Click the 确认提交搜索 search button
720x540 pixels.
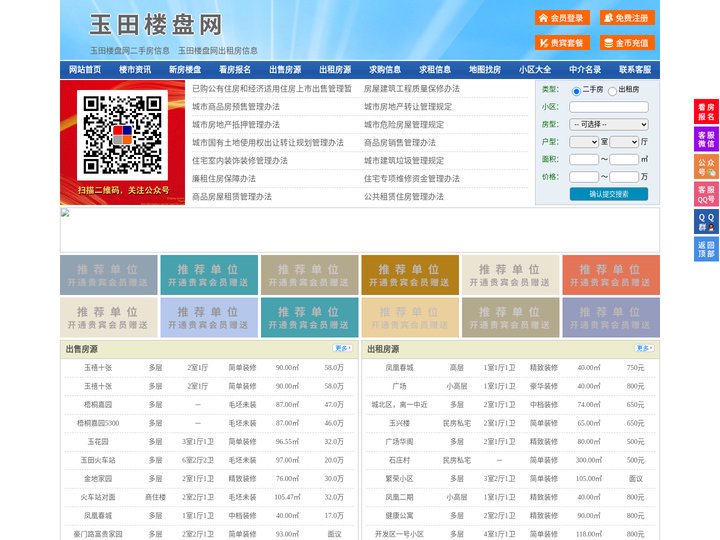tap(609, 194)
